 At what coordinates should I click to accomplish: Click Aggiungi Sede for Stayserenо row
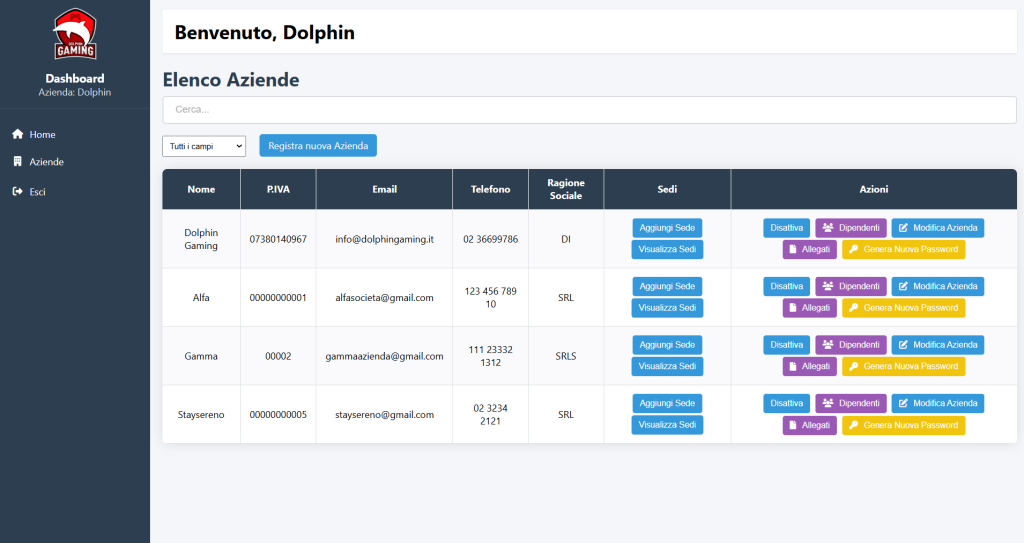pos(667,403)
